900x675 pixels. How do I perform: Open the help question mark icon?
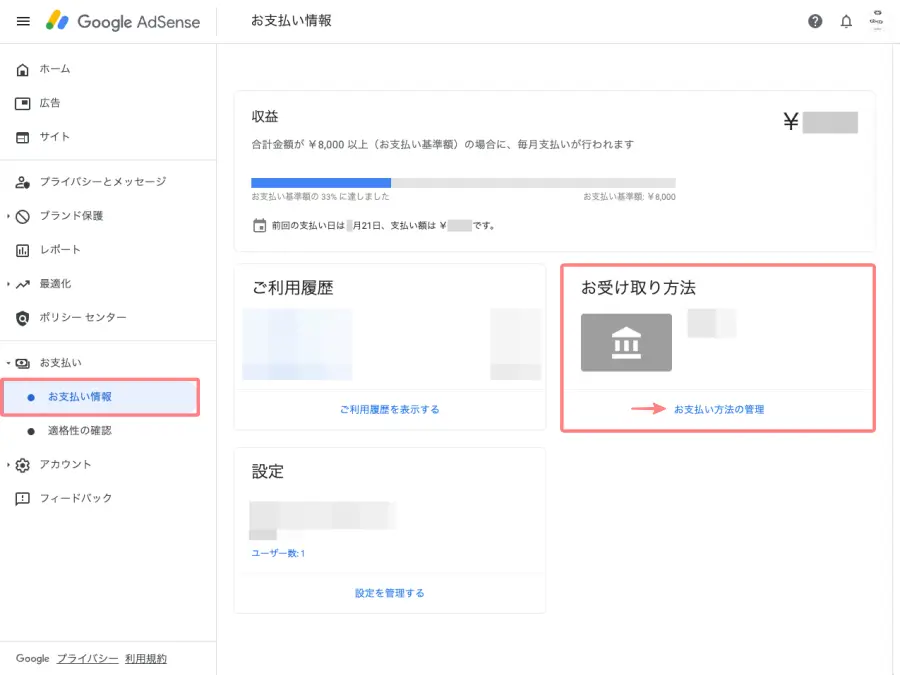click(815, 21)
